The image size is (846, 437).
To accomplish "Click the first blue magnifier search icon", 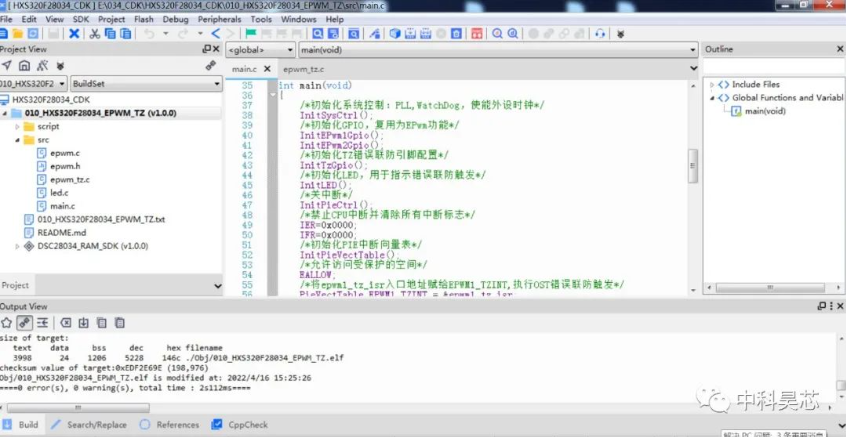I will (x=318, y=34).
